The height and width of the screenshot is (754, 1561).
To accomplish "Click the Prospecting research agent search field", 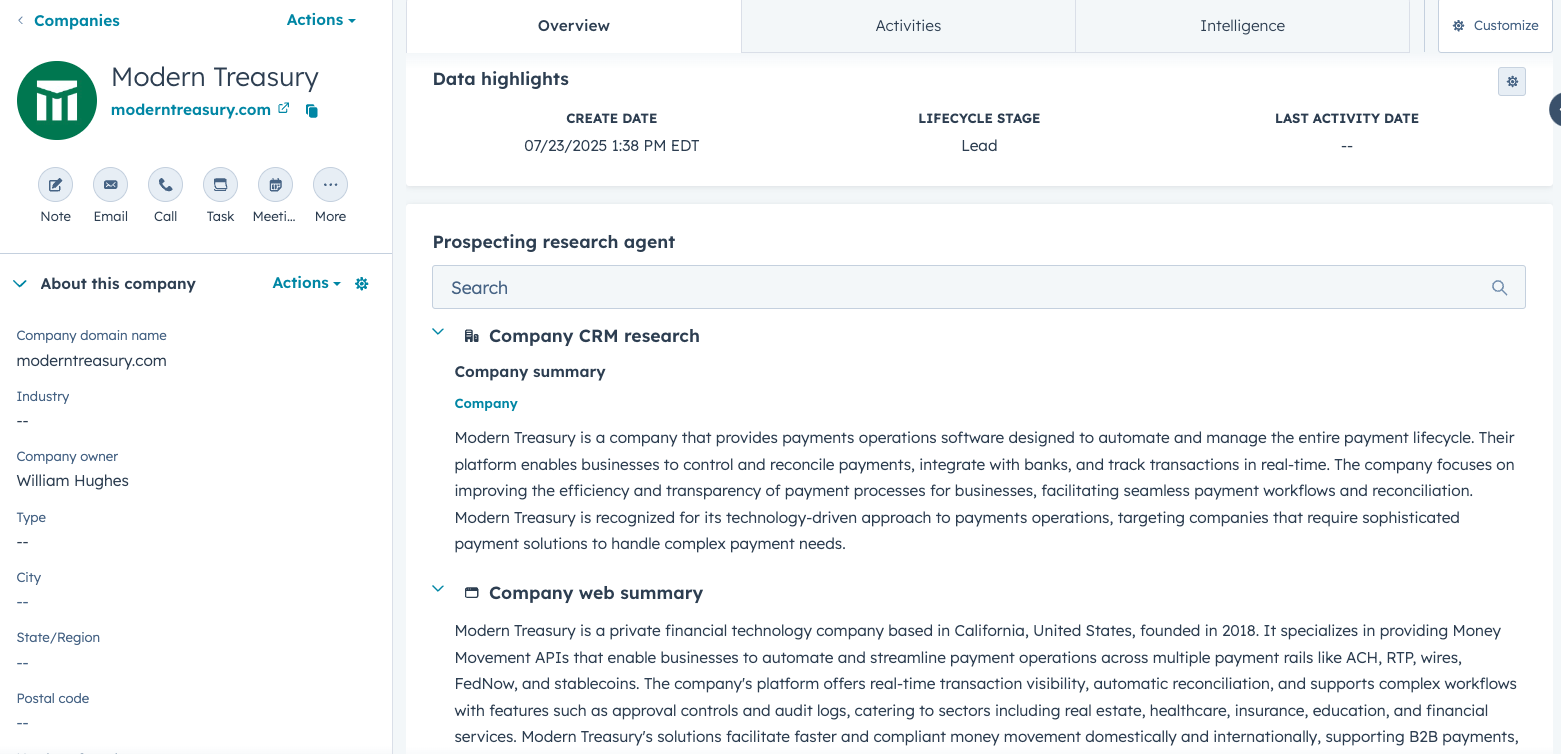I will 978,287.
